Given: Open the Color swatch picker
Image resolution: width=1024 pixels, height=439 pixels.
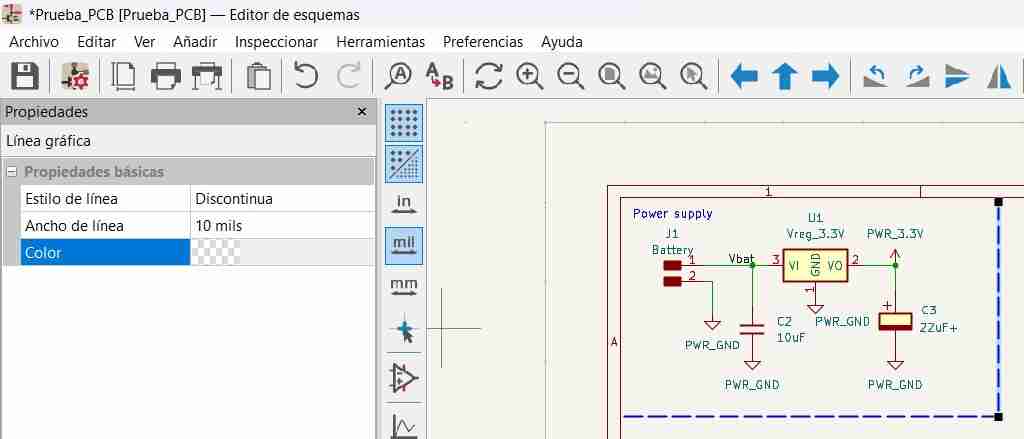Looking at the screenshot, I should (x=216, y=252).
